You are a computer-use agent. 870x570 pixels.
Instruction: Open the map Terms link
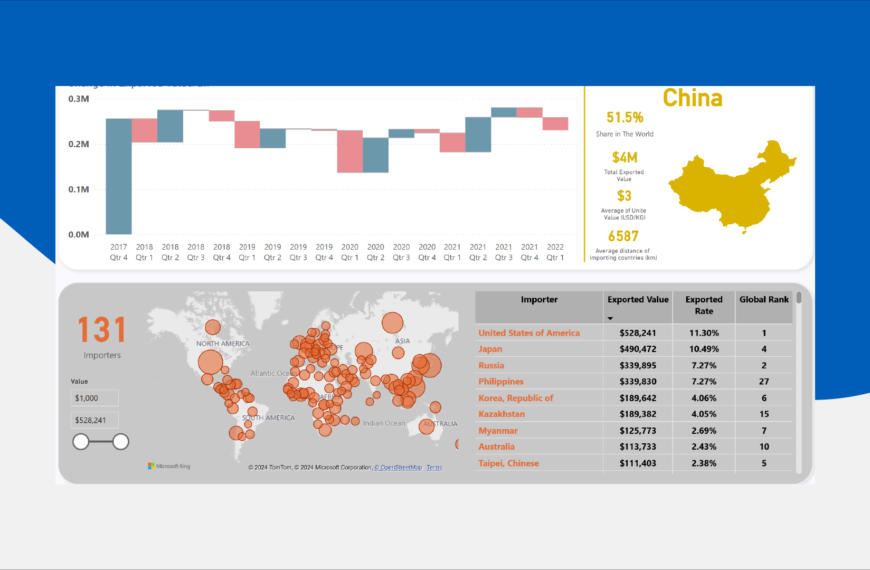pyautogui.click(x=434, y=467)
